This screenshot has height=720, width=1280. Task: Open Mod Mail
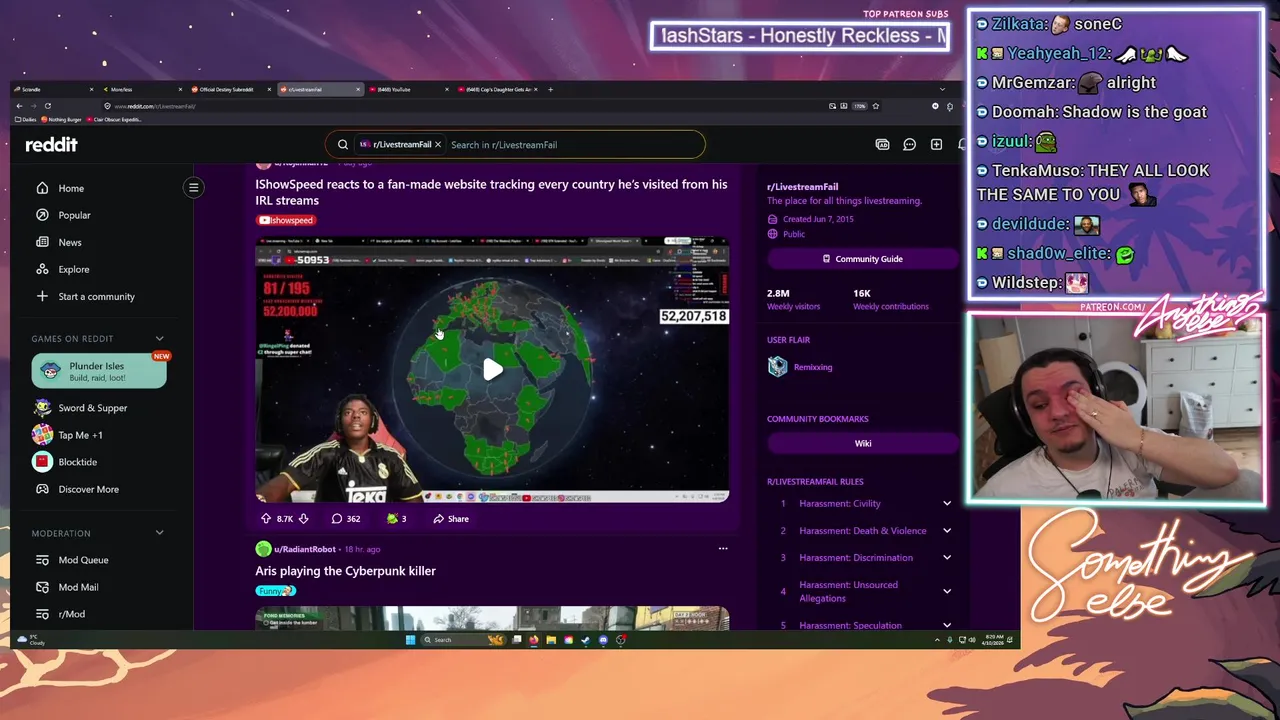[x=67, y=587]
